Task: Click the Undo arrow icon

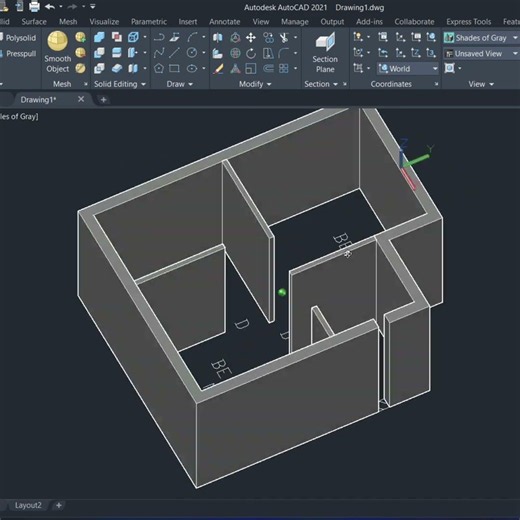Action: point(50,6)
